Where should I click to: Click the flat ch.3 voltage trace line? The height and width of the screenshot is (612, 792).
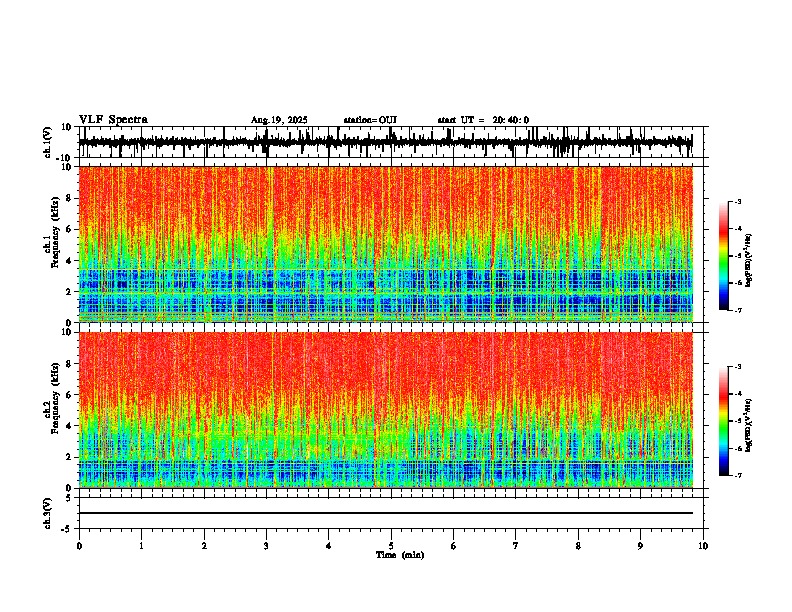click(x=386, y=513)
